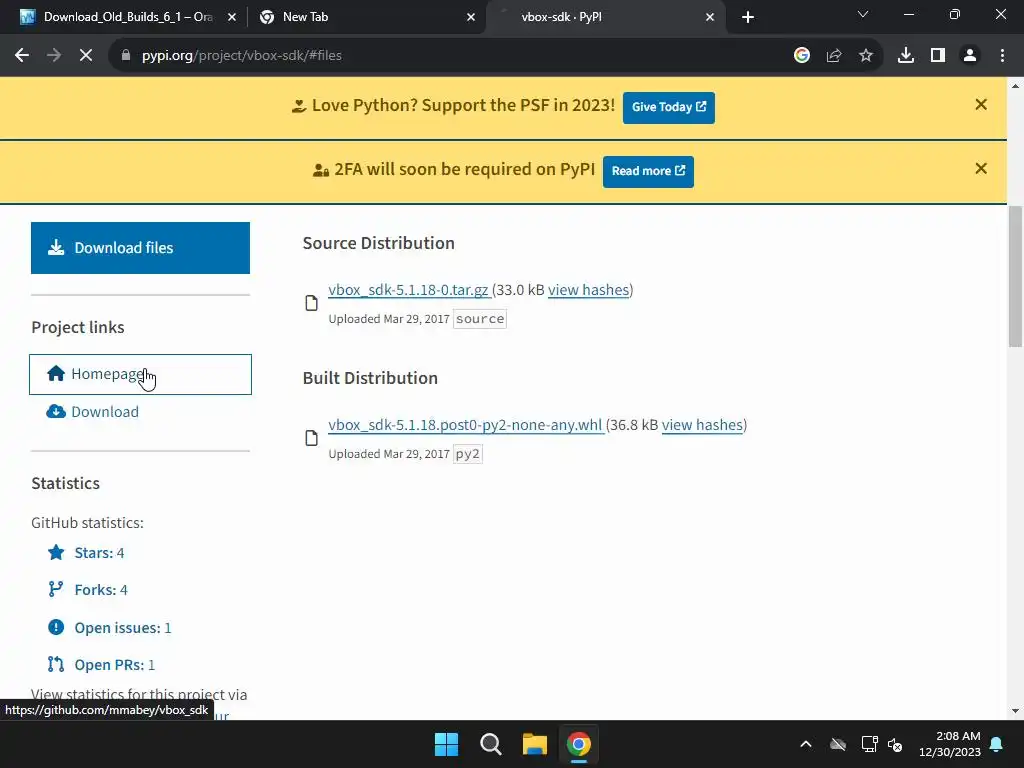Viewport: 1024px width, 768px height.
Task: Open Chrome downloads icon
Action: [x=906, y=56]
